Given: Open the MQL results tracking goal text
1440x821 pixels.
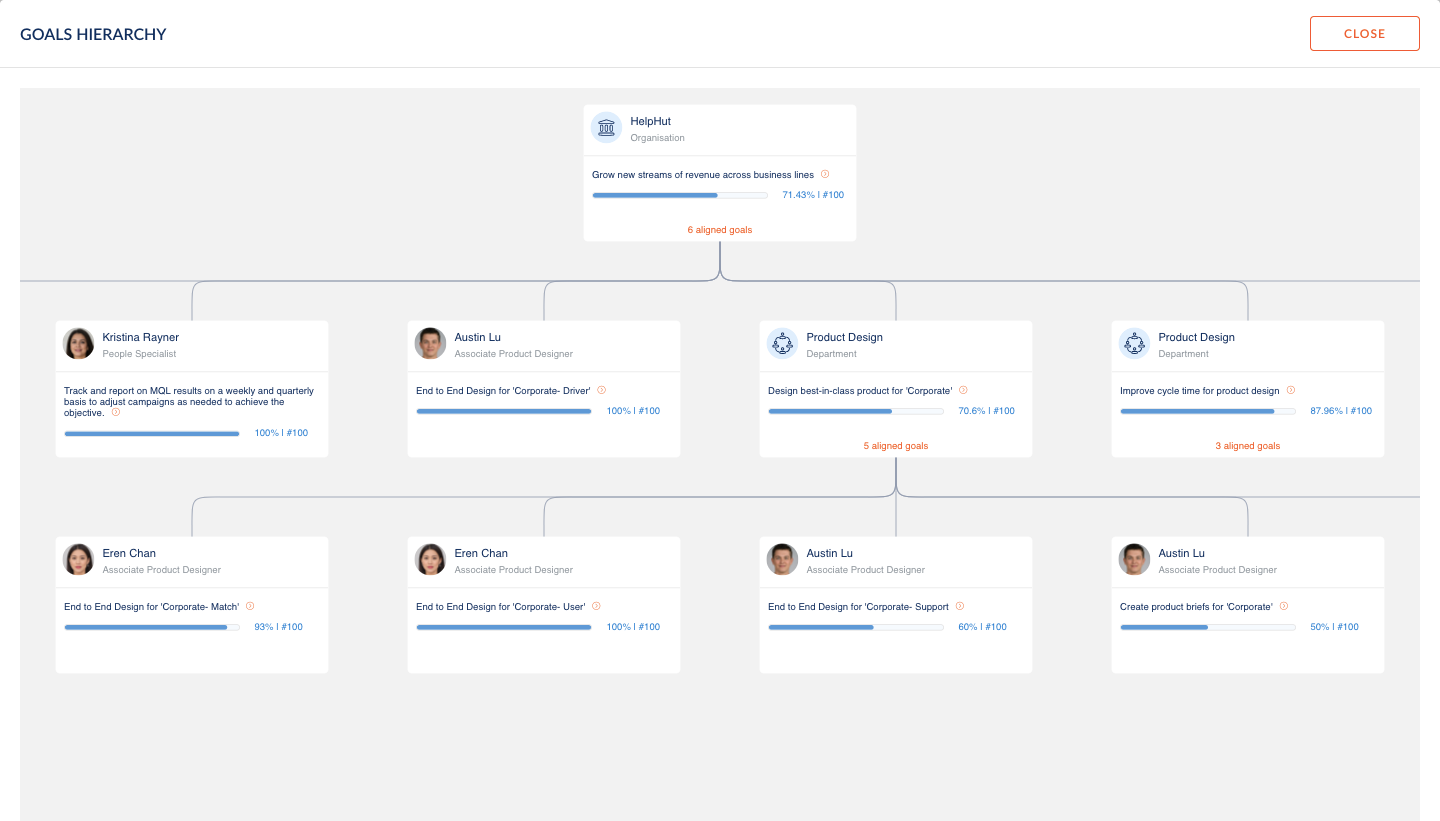Looking at the screenshot, I should pos(188,401).
